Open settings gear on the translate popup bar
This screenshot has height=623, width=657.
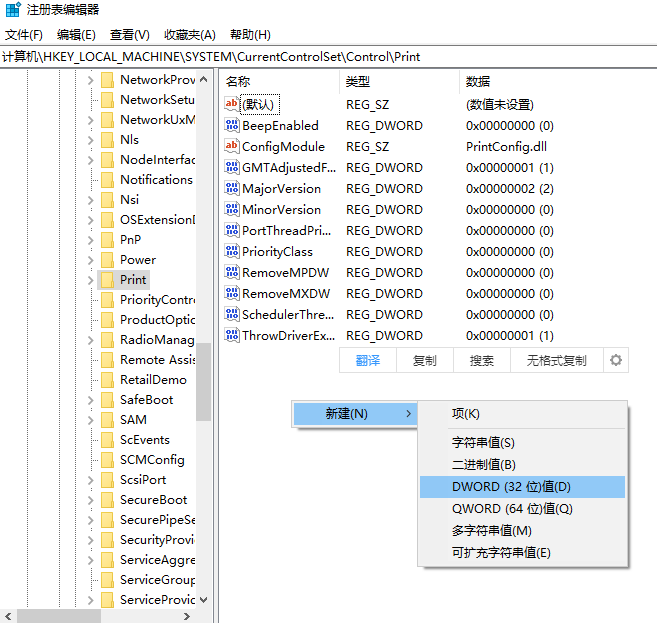point(616,360)
